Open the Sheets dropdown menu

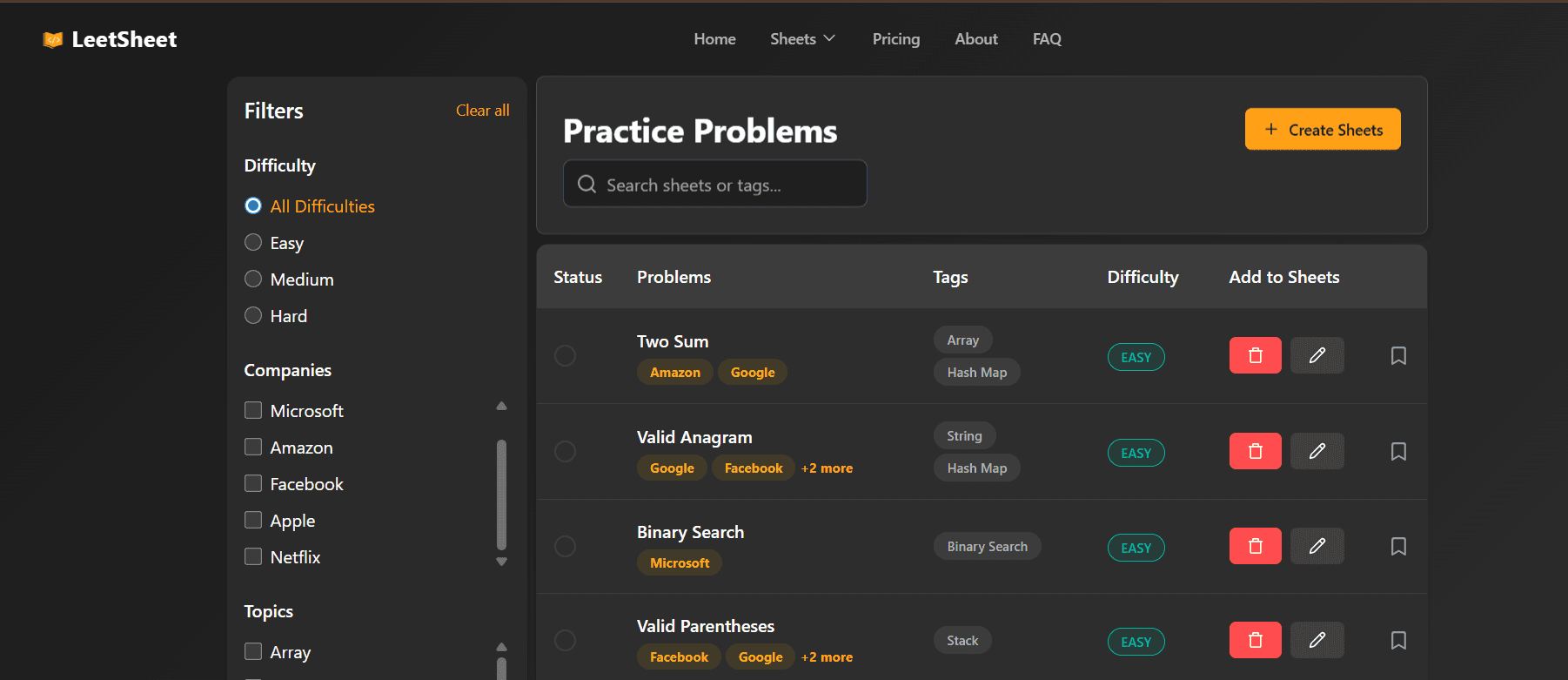[x=802, y=39]
